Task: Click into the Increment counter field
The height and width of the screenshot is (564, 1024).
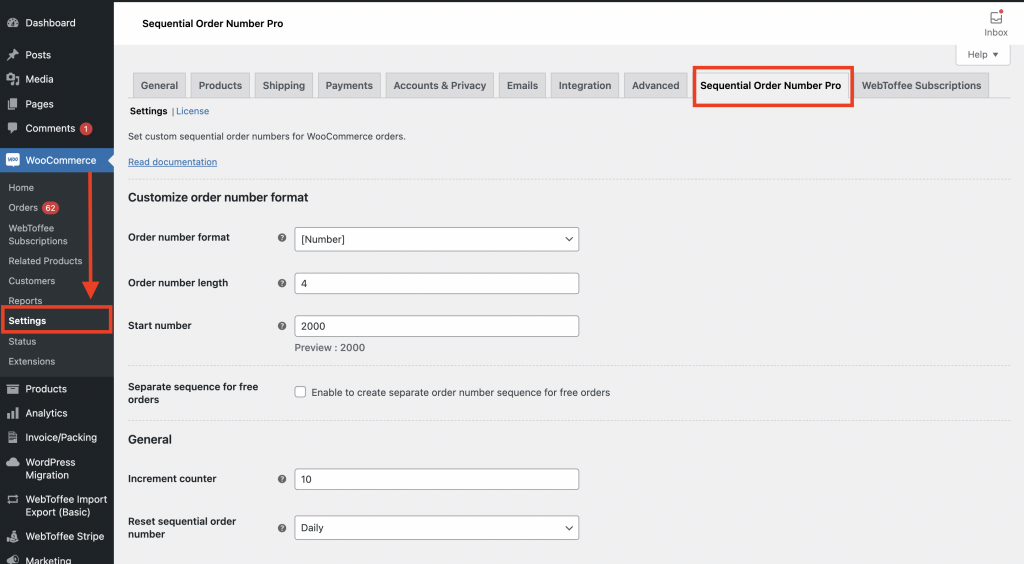Action: point(436,479)
